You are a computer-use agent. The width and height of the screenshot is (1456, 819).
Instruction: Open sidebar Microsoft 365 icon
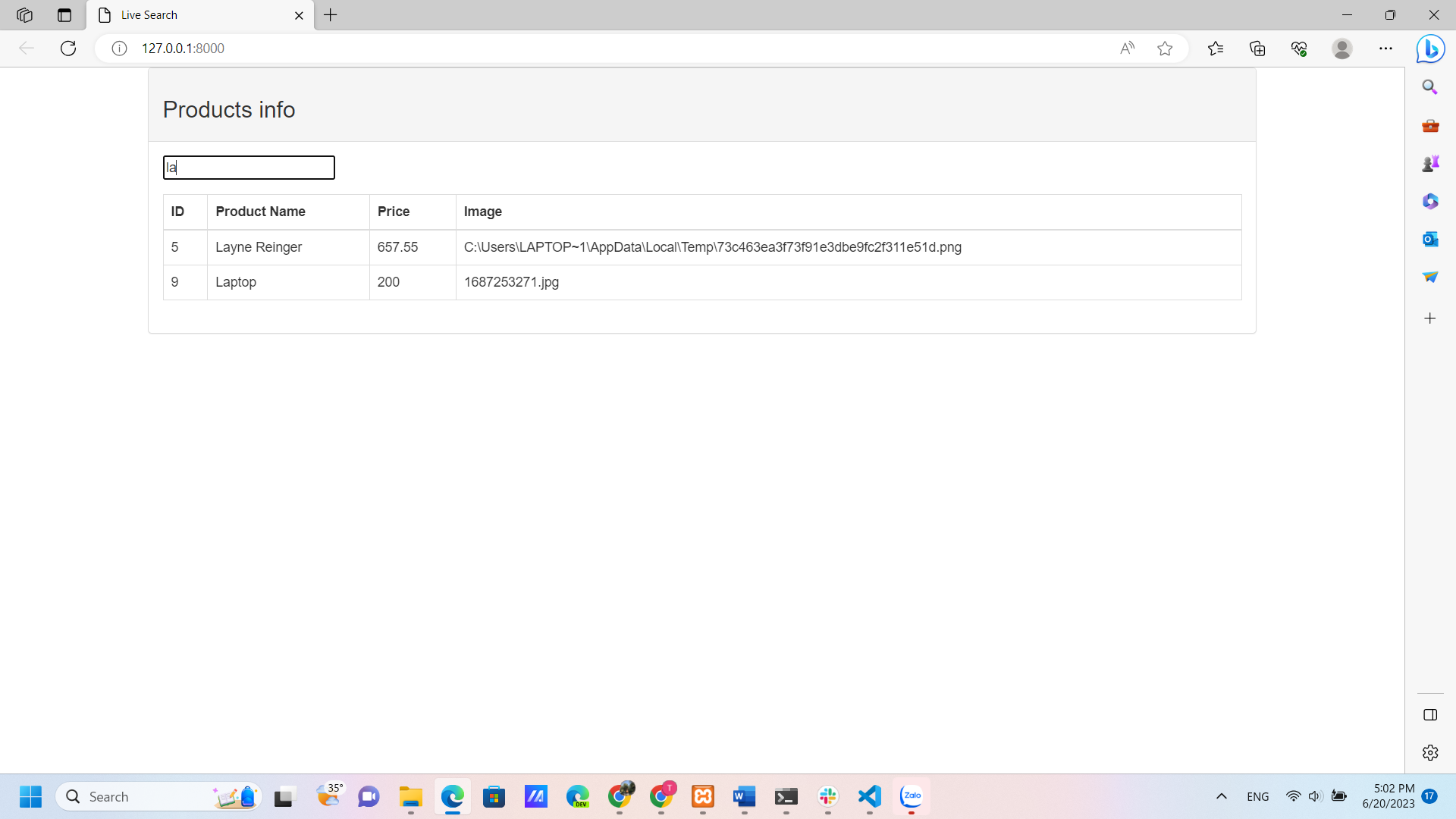[1430, 201]
